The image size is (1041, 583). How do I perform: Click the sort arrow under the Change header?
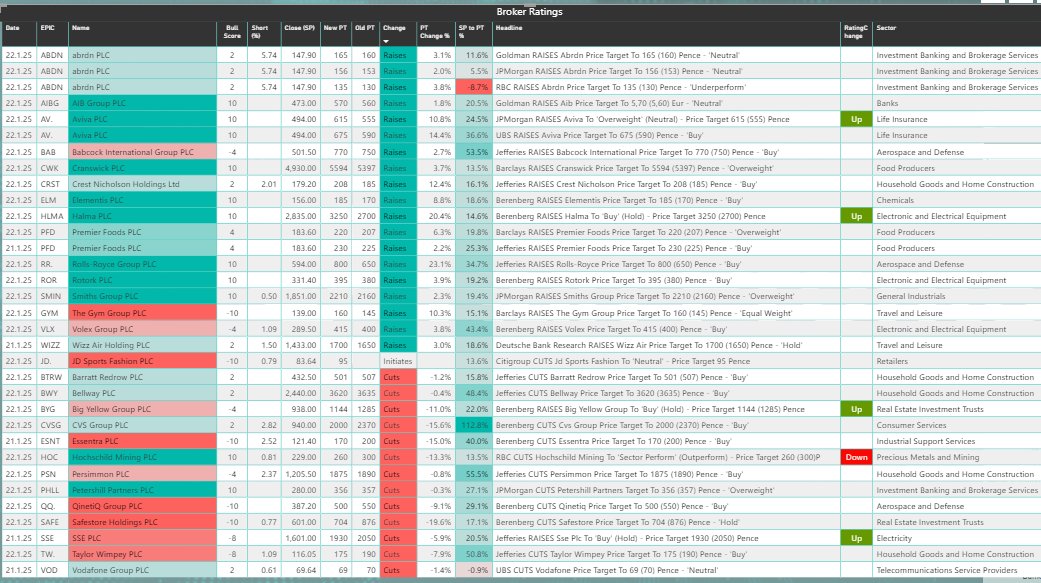click(x=386, y=41)
